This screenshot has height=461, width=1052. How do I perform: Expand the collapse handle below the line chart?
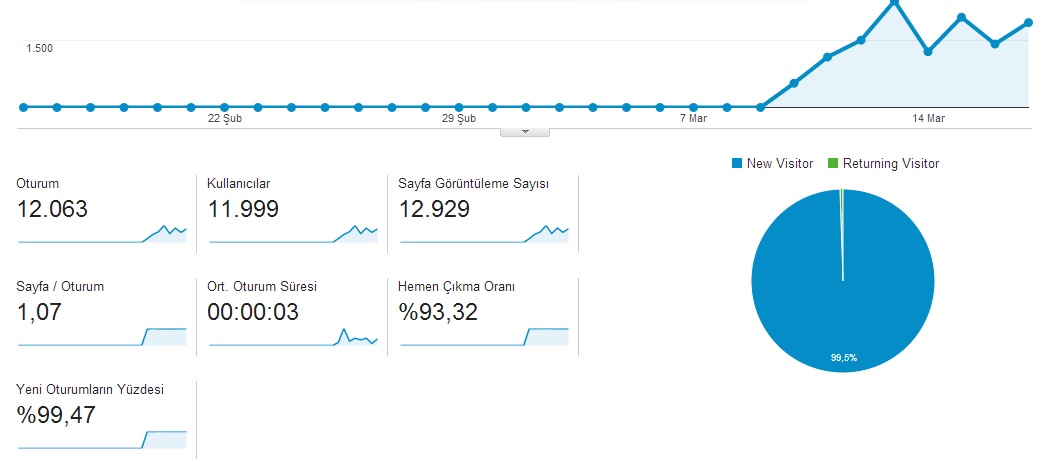tap(525, 132)
